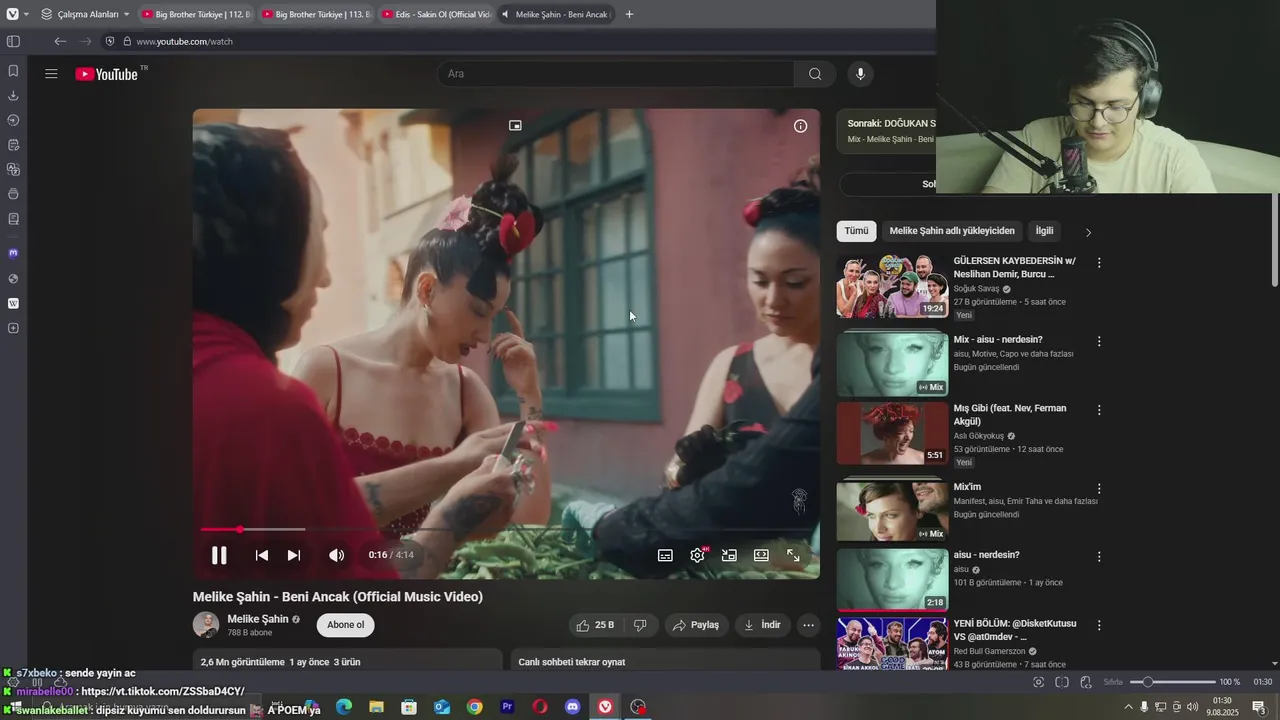Select Melike Şahin adlı yükleyiciden chip
This screenshot has width=1280, height=720.
pos(952,231)
